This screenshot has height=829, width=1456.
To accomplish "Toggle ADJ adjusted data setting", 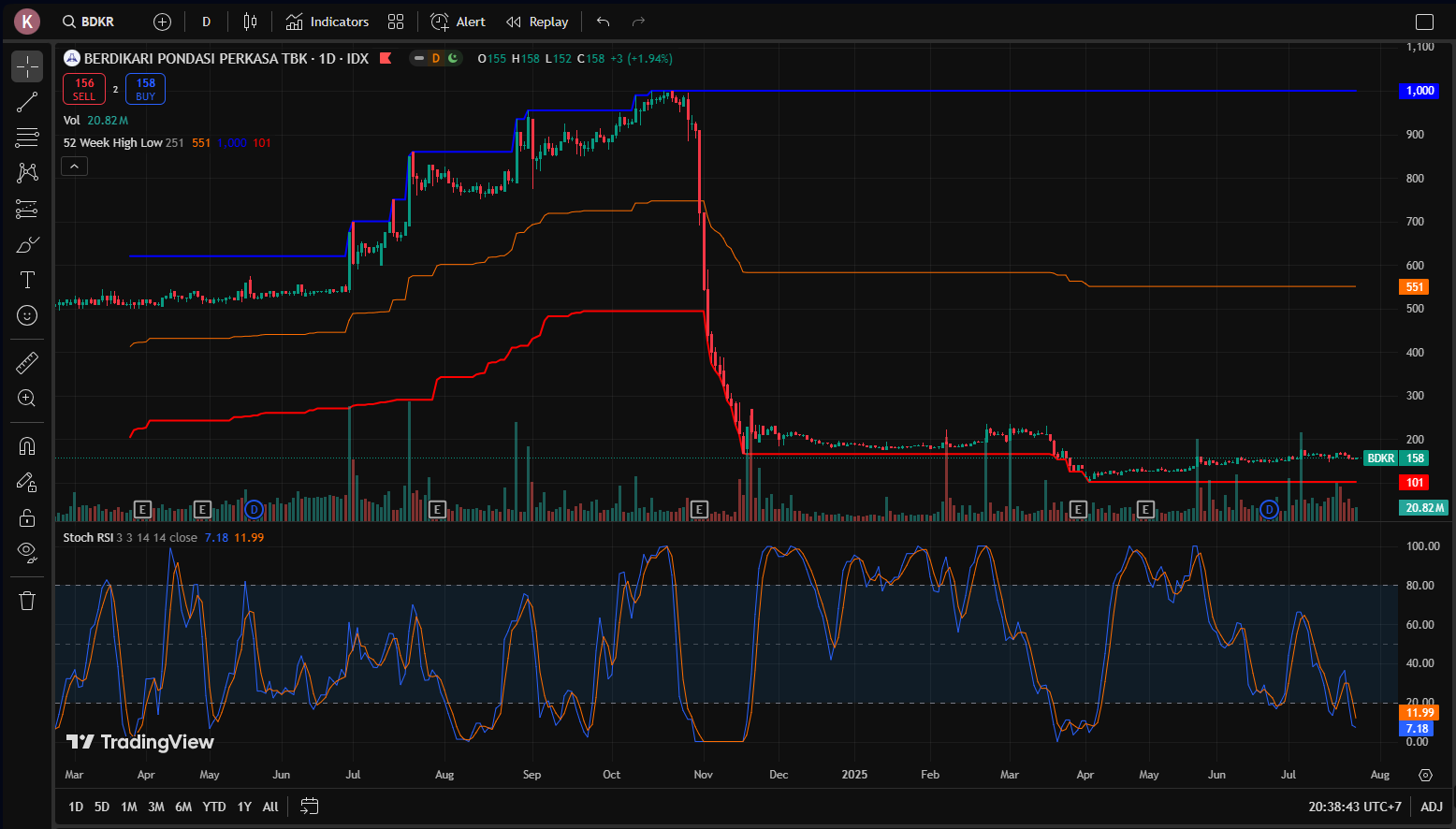I will pos(1432,807).
